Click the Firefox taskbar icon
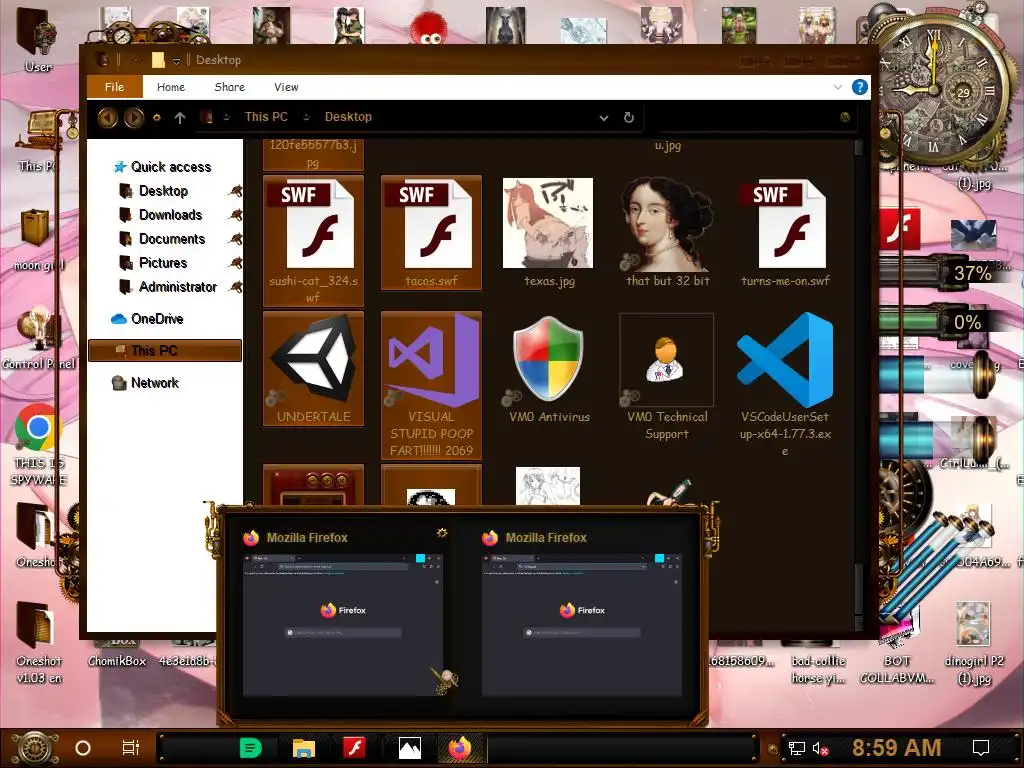Screen dimensions: 1024x768 click(x=460, y=748)
